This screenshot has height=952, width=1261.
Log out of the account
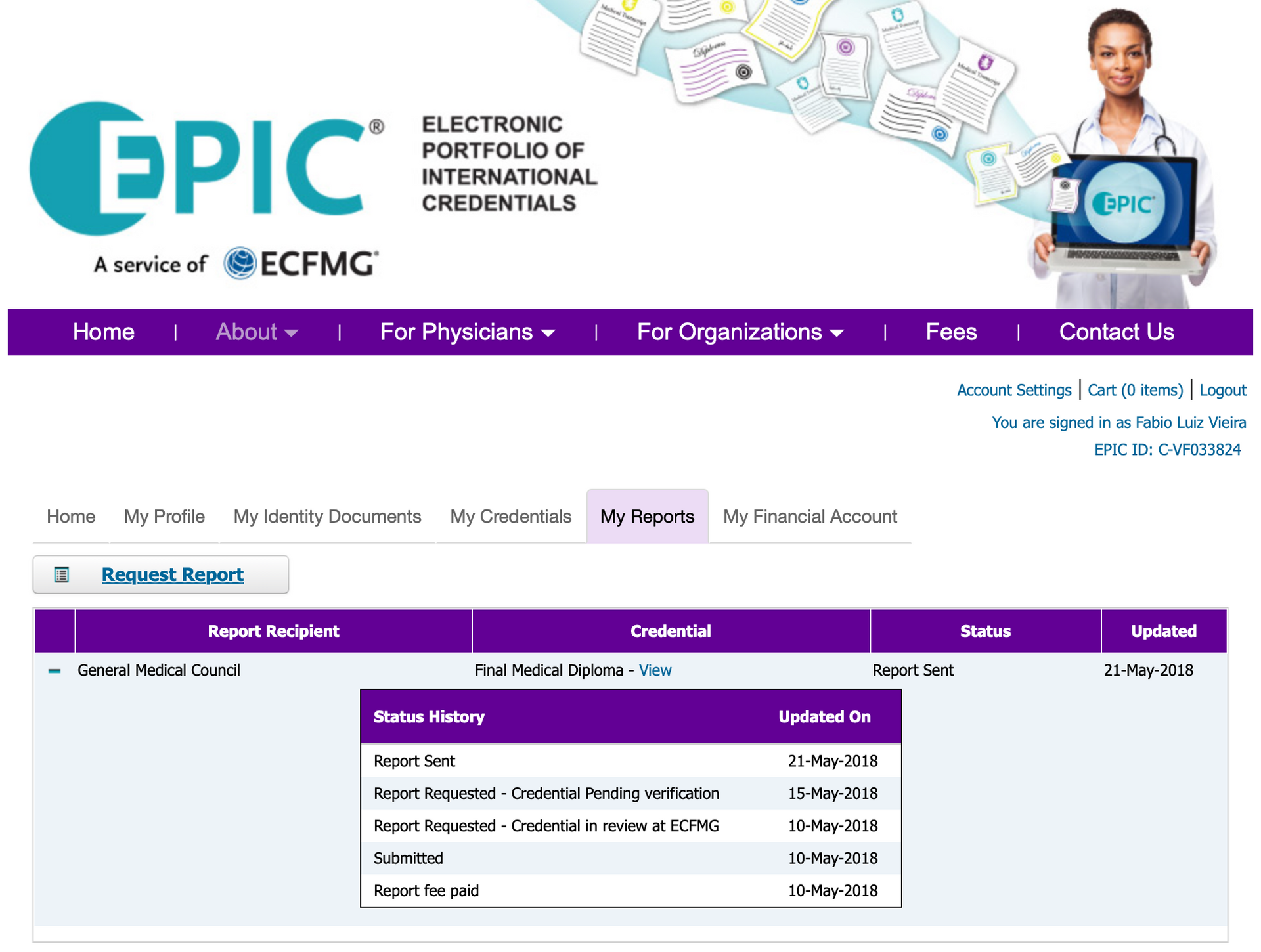click(1222, 391)
